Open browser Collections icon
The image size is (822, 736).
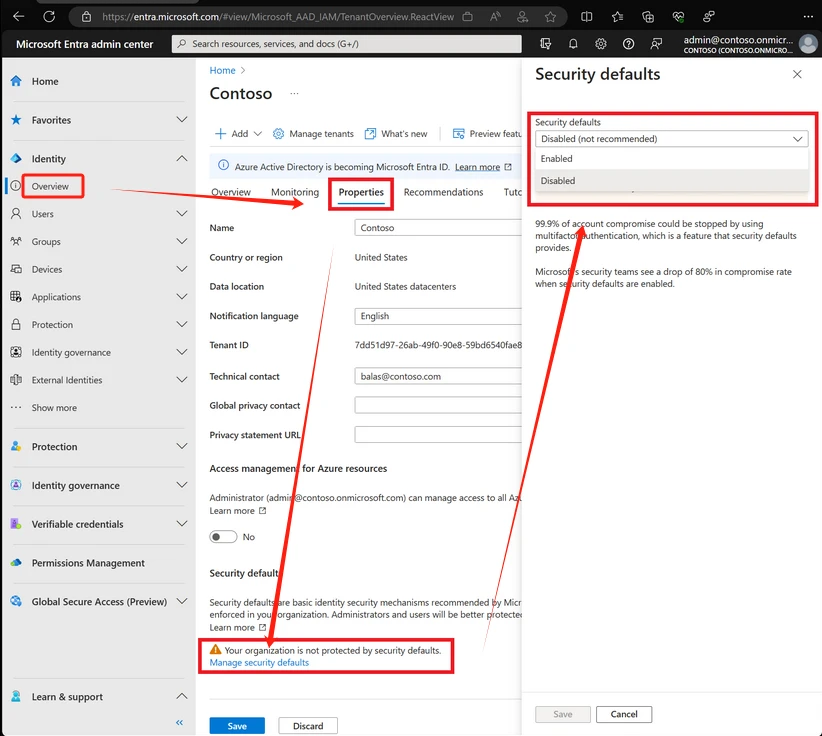pyautogui.click(x=648, y=17)
